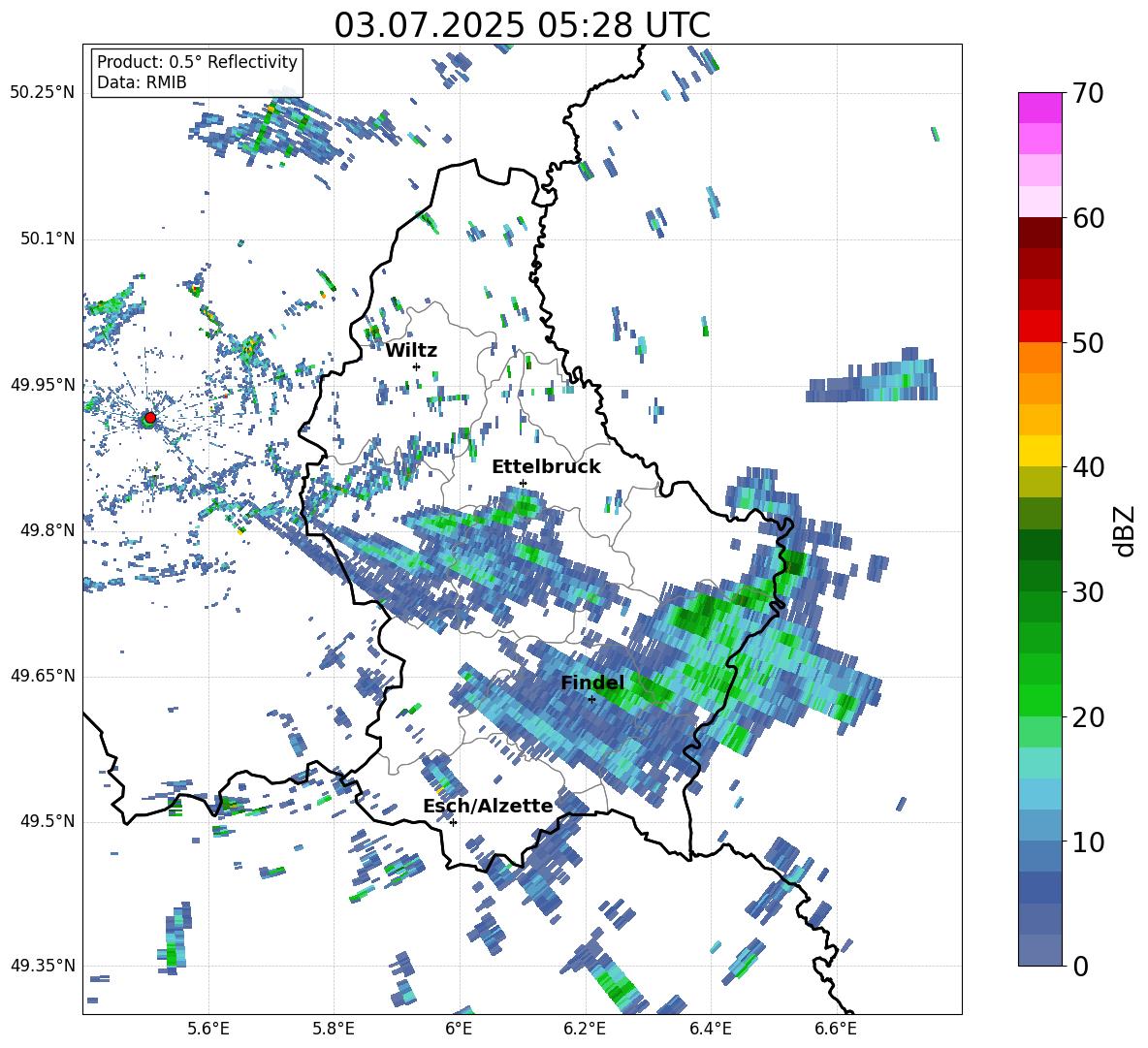Click the 10 label on colorbar

(1089, 842)
